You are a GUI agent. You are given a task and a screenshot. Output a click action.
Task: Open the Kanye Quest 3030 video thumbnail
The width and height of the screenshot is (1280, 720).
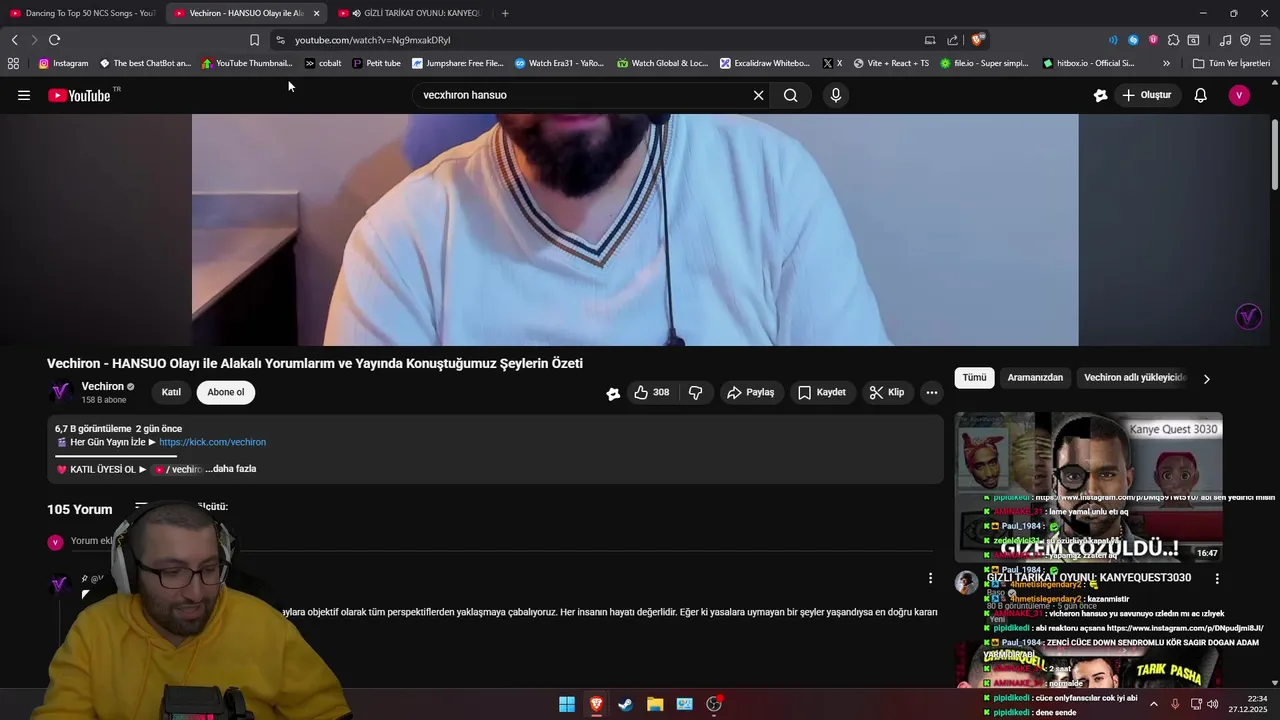pyautogui.click(x=1088, y=487)
